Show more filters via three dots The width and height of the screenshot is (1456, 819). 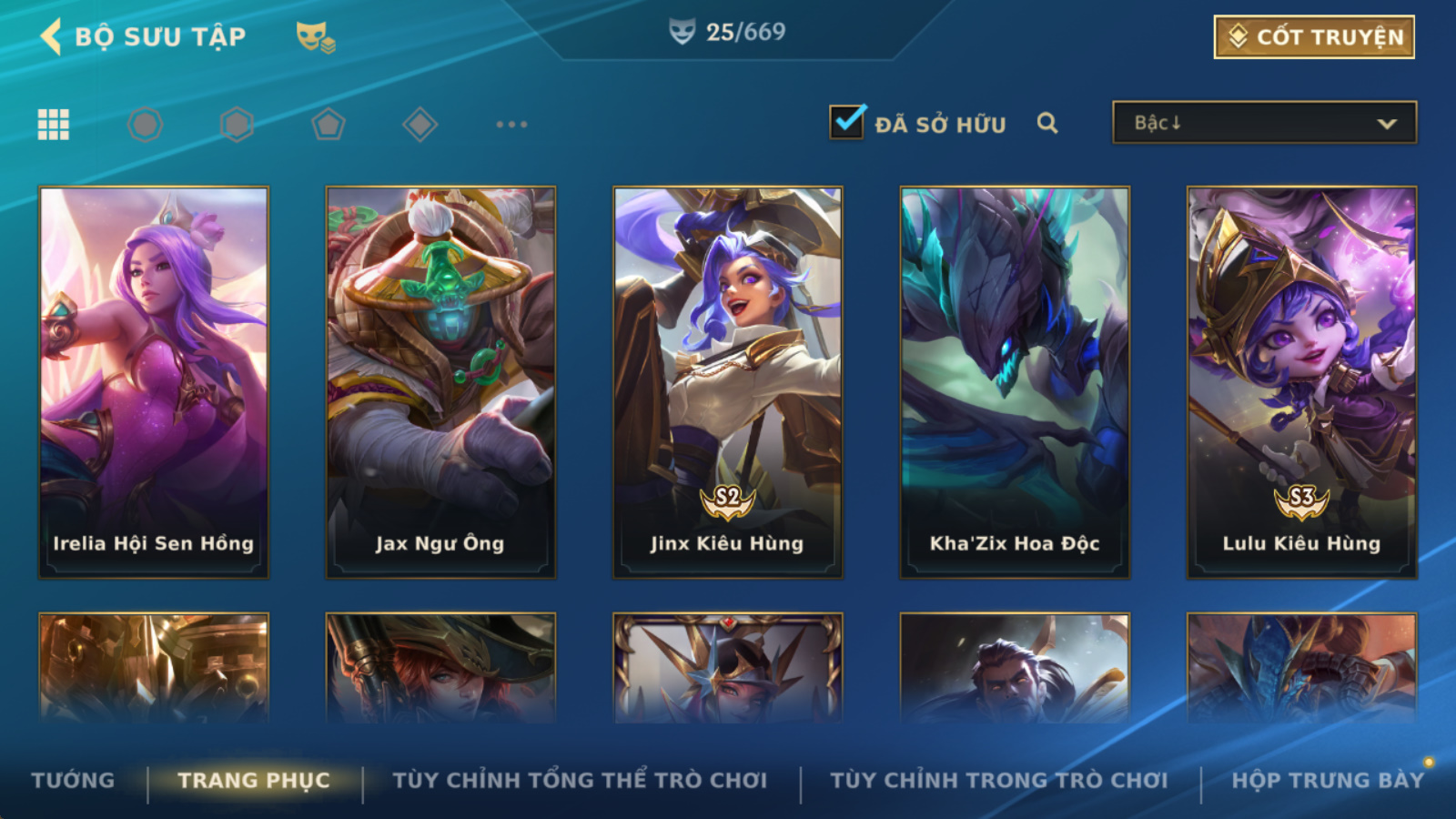[x=511, y=124]
